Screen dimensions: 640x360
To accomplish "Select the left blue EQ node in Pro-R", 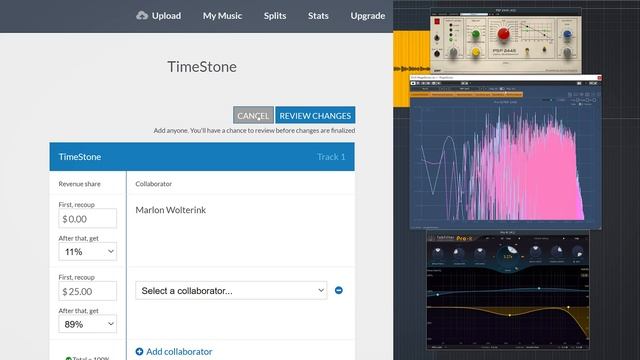I will click(x=438, y=294).
